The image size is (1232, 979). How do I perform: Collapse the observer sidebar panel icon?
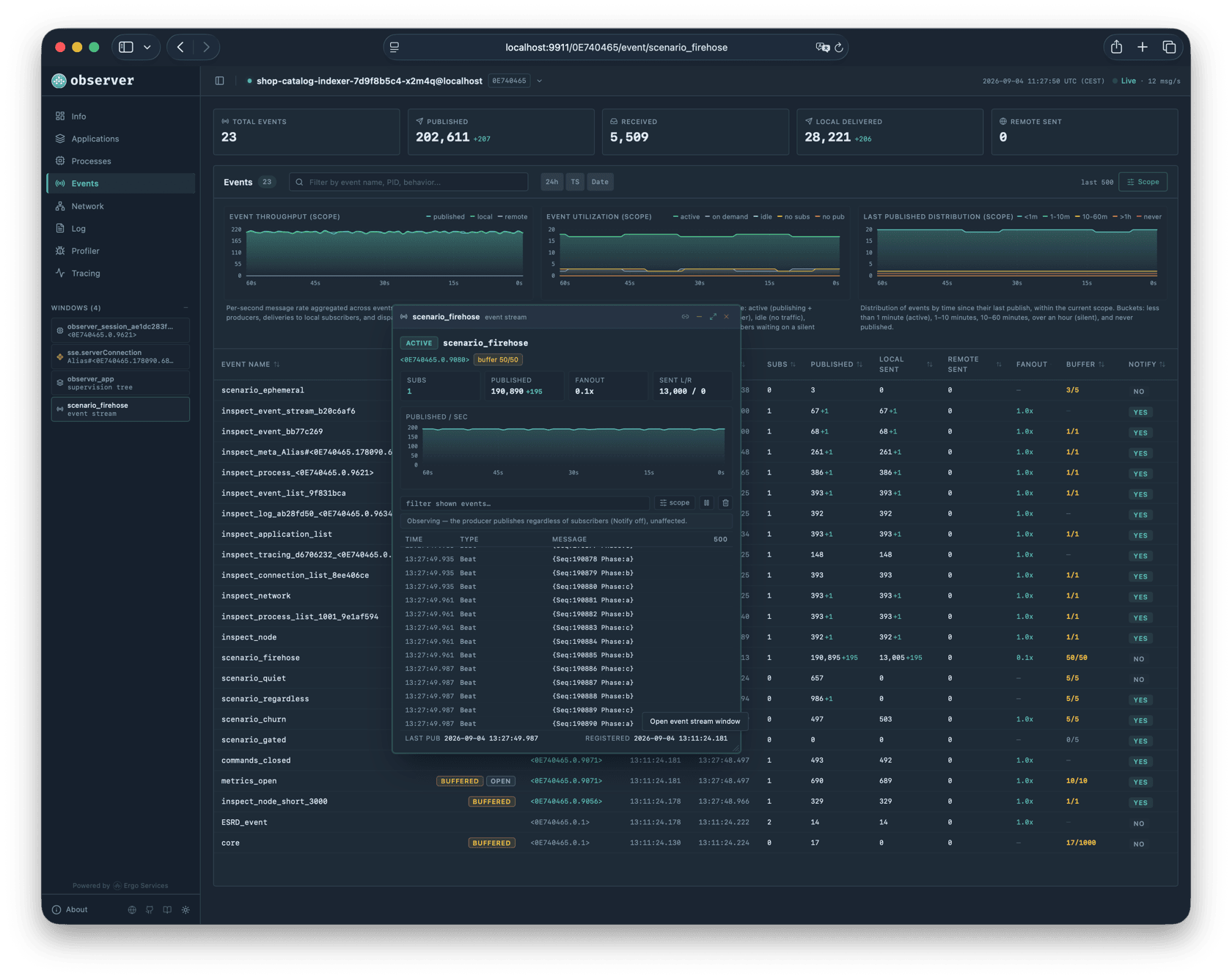(x=220, y=81)
